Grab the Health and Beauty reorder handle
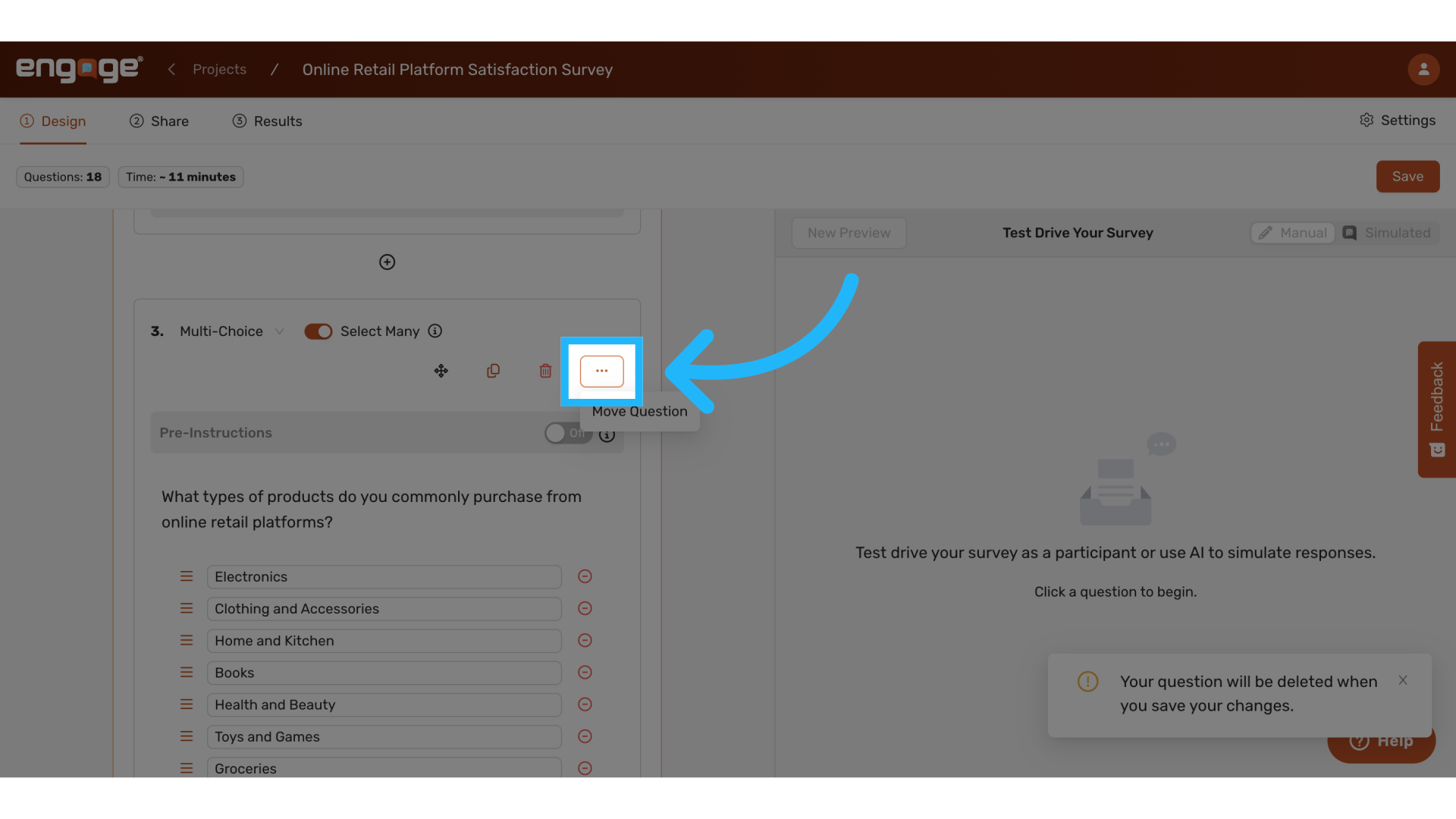The height and width of the screenshot is (819, 1456). coord(187,704)
